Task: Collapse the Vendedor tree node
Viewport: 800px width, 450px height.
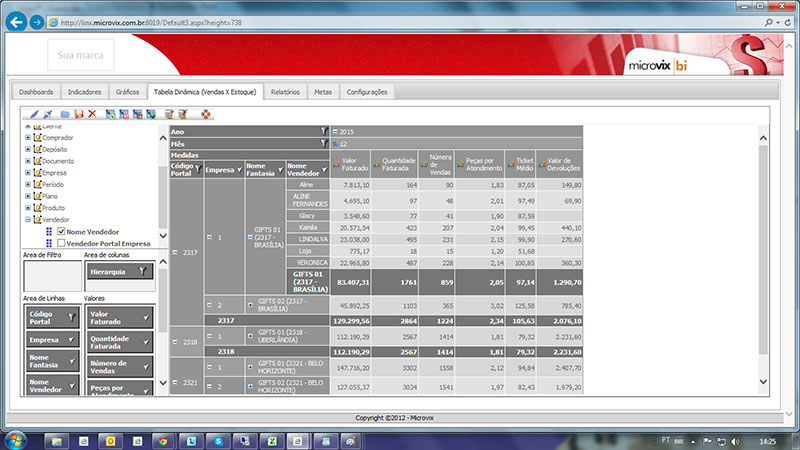Action: coord(28,220)
